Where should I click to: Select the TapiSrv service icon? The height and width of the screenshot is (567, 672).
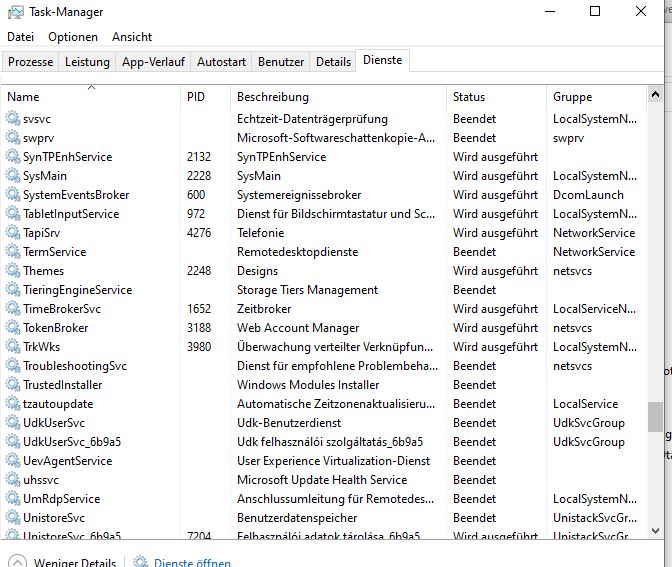(x=13, y=233)
